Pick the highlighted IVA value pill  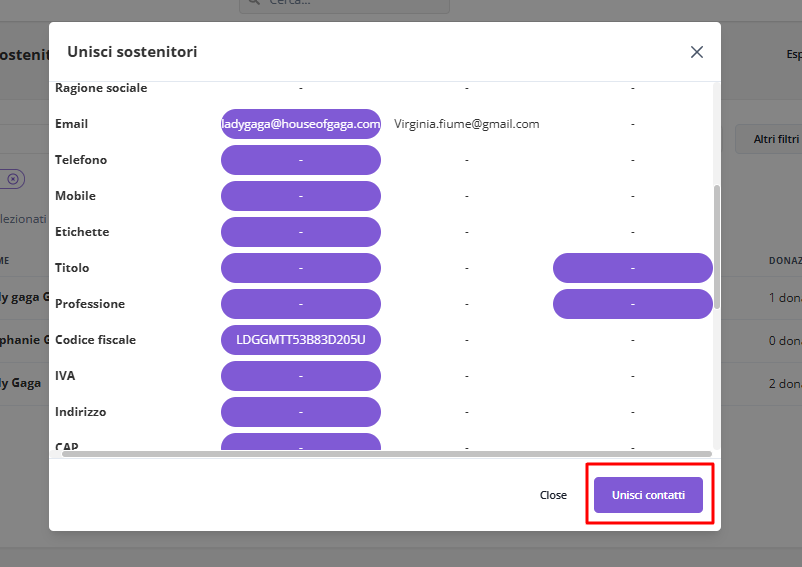coord(301,376)
